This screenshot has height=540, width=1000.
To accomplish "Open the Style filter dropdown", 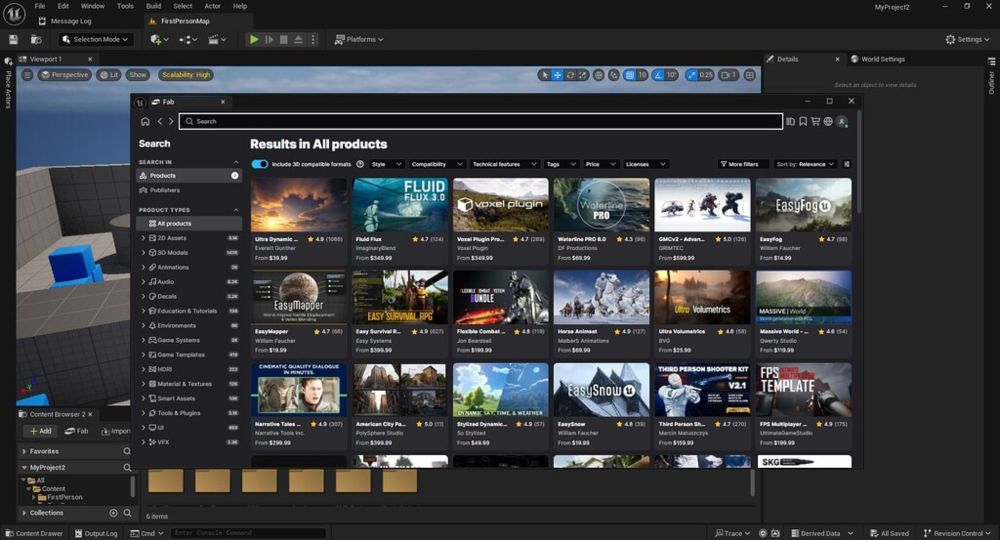I will click(x=386, y=164).
